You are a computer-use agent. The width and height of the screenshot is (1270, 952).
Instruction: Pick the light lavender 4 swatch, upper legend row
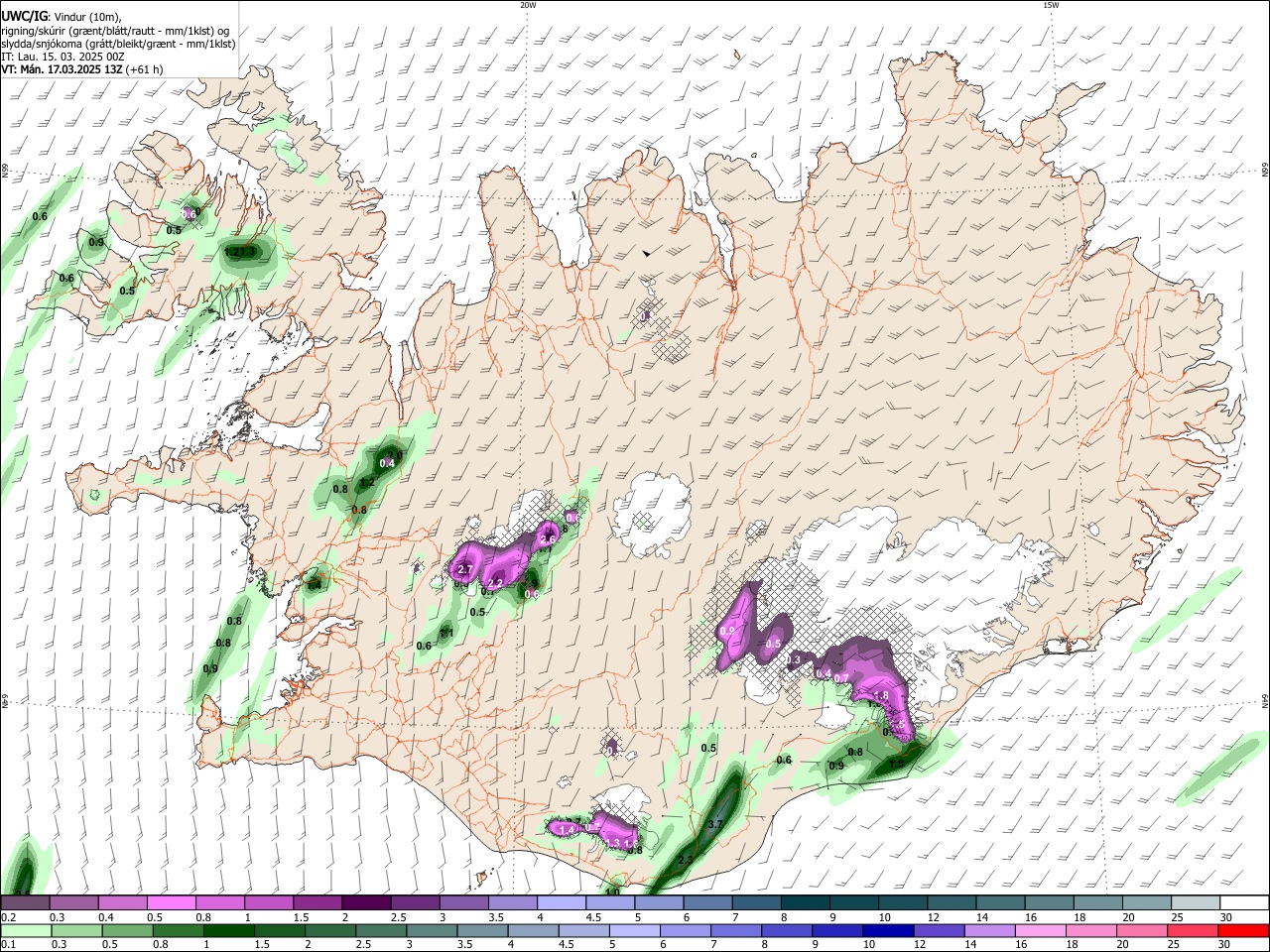[x=563, y=903]
